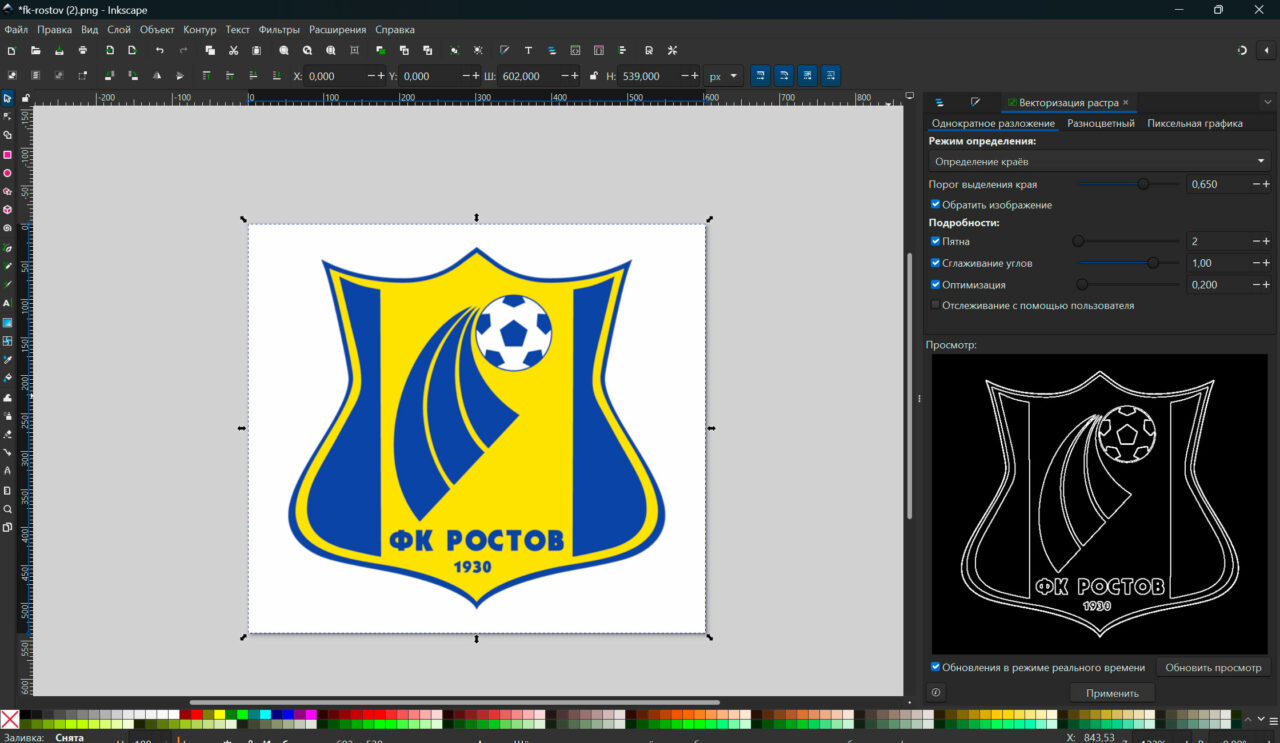Open Text and Font dialog
Screen dimensions: 1280x743
(x=528, y=50)
